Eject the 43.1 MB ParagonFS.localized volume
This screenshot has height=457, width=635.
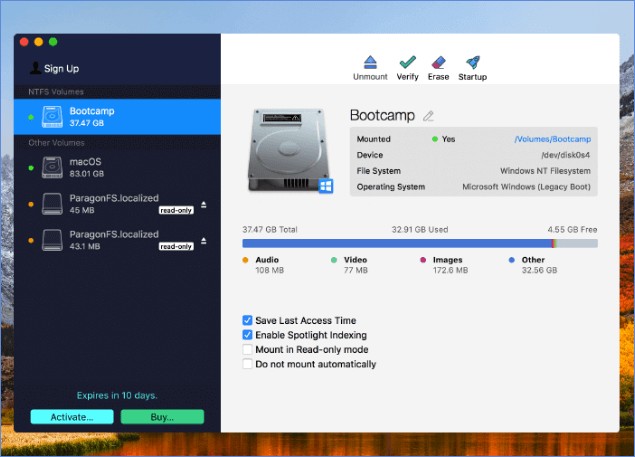tap(204, 241)
